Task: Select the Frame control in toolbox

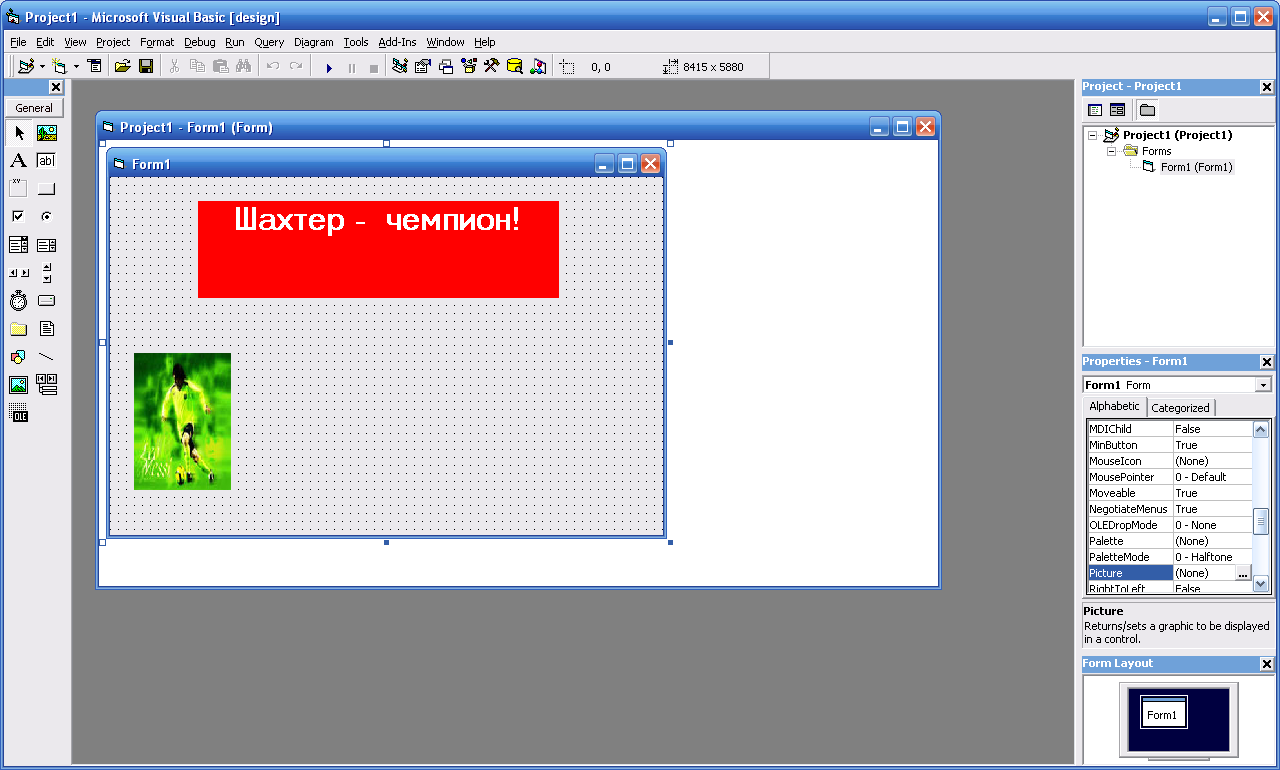Action: 19,189
